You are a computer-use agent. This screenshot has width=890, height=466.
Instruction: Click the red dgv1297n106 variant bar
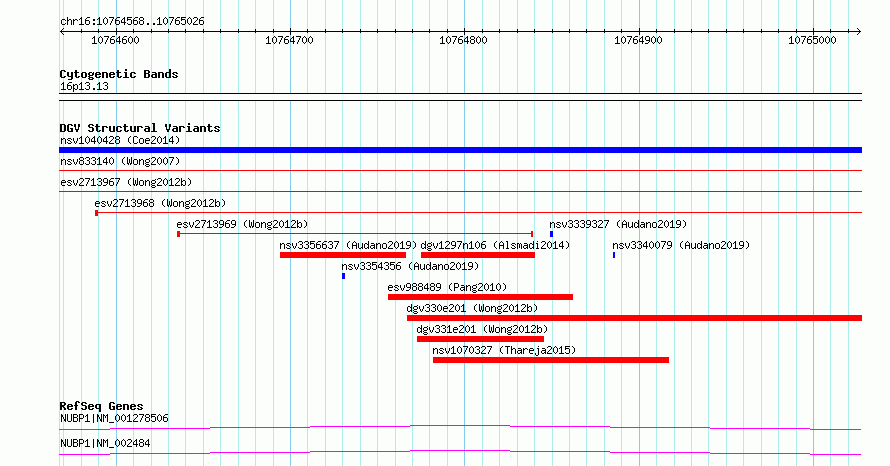478,255
